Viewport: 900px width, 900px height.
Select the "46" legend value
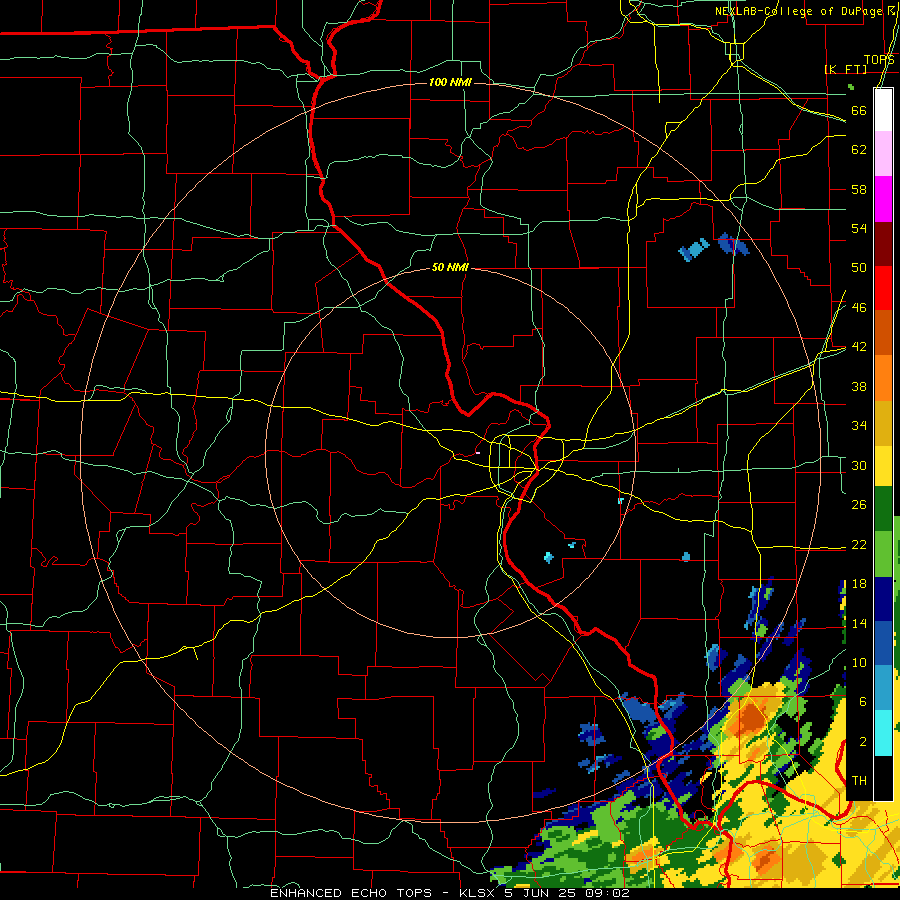click(x=859, y=308)
